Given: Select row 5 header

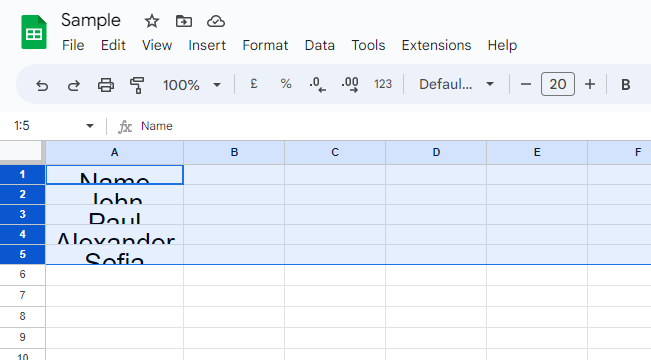Looking at the screenshot, I should 22,254.
